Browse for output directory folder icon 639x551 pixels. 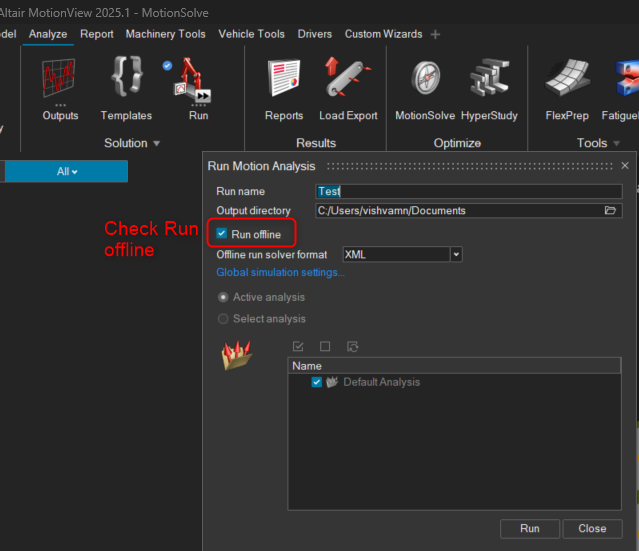(x=610, y=210)
